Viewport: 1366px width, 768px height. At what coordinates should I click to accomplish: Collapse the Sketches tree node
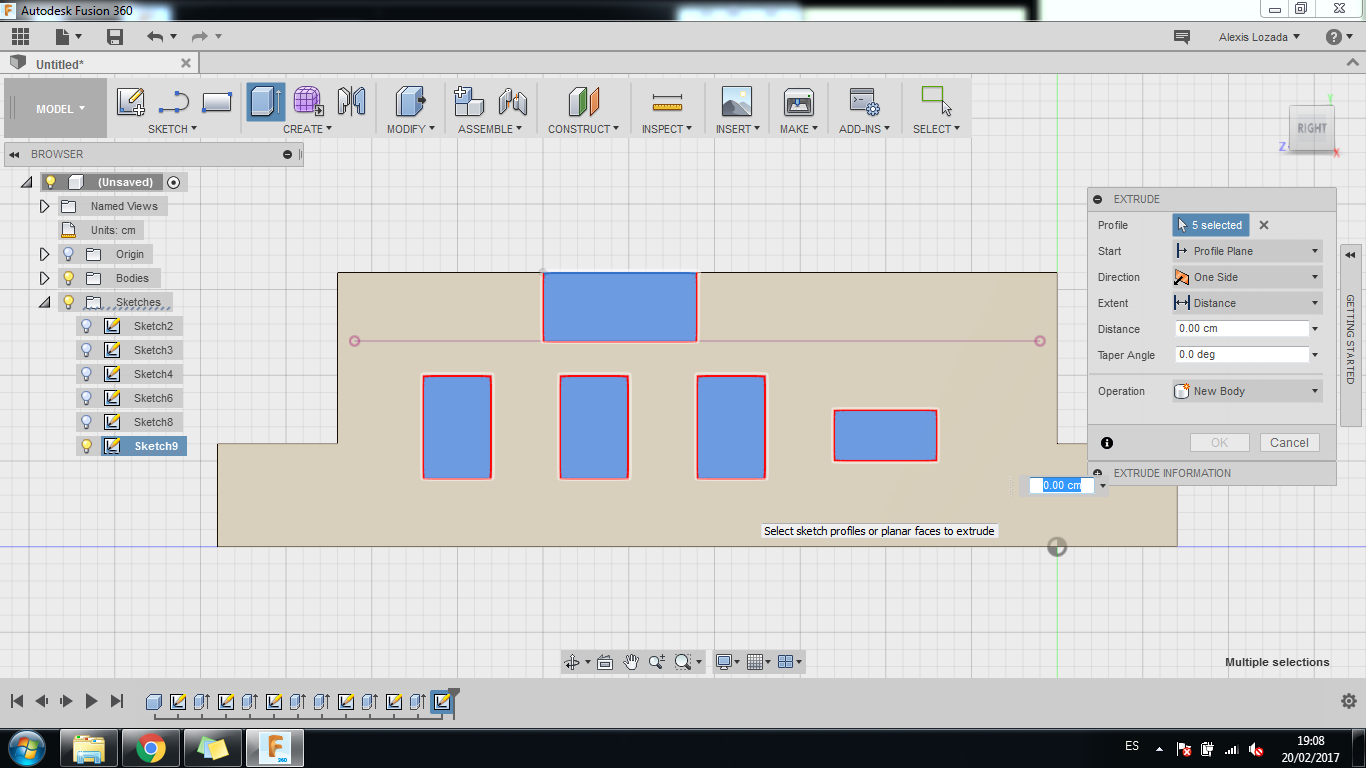click(x=44, y=302)
